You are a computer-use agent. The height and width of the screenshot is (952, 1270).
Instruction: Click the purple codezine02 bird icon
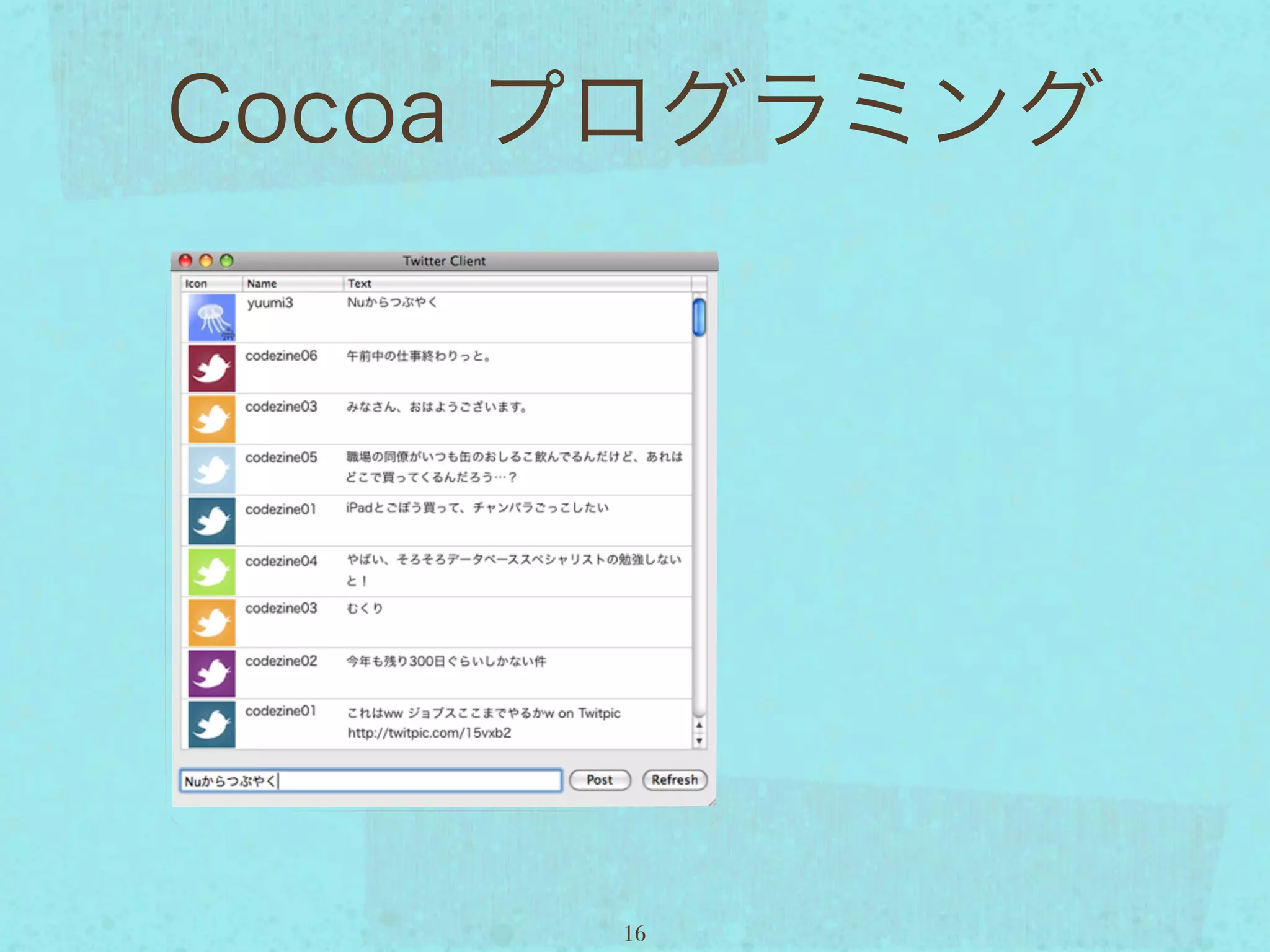211,673
